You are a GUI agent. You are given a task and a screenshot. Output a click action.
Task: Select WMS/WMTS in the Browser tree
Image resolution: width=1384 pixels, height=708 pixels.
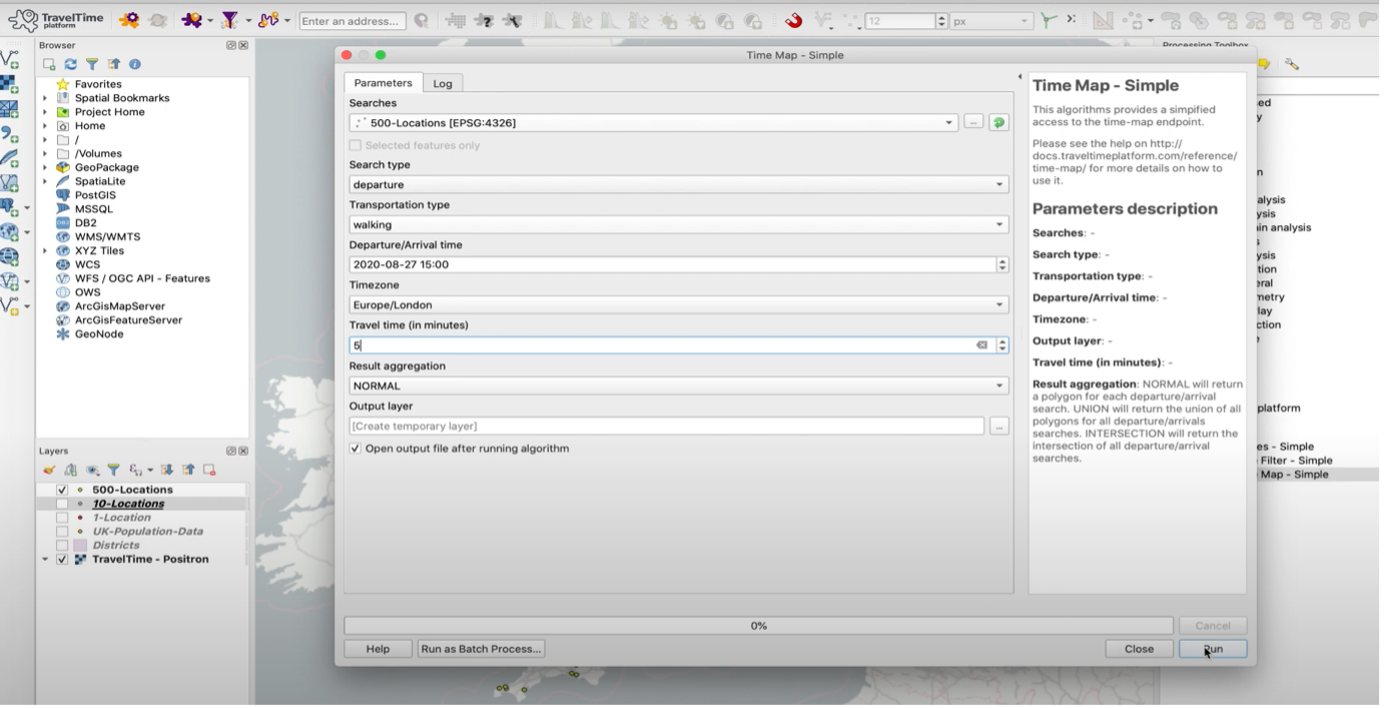(107, 237)
